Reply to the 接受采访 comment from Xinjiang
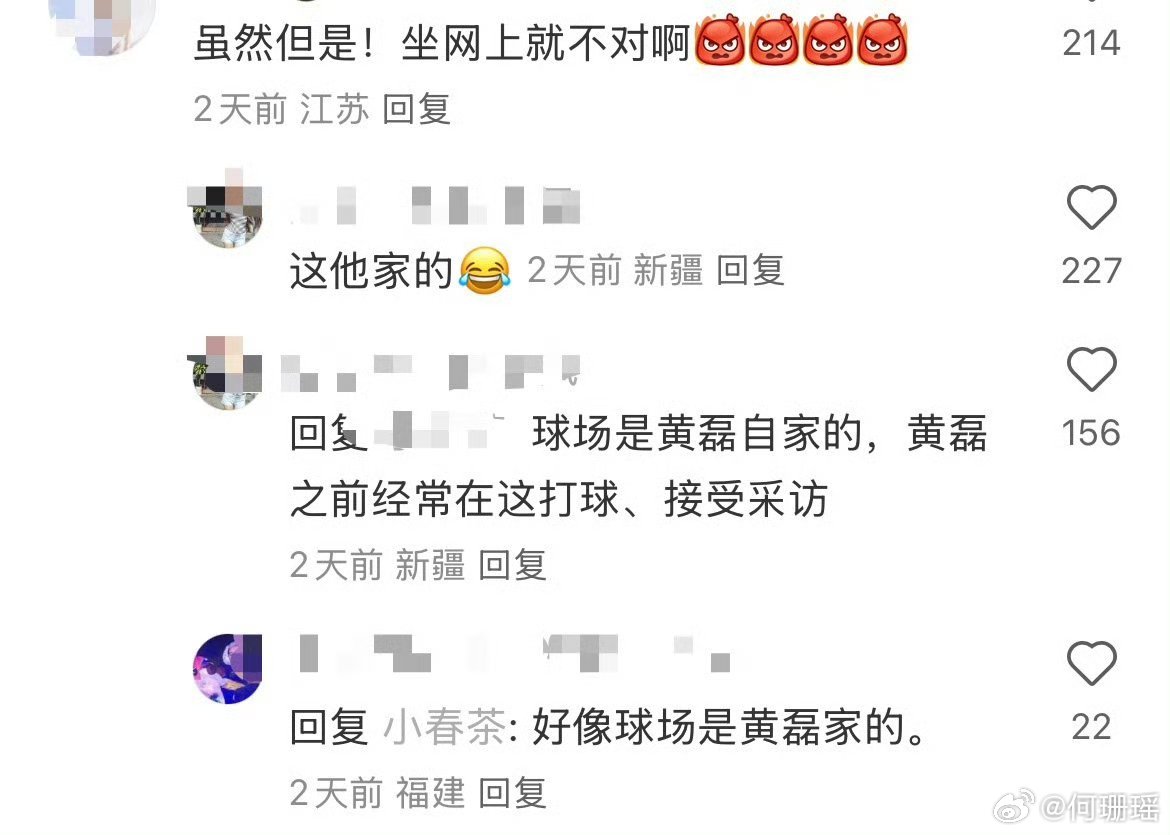1170x835 pixels. (512, 565)
